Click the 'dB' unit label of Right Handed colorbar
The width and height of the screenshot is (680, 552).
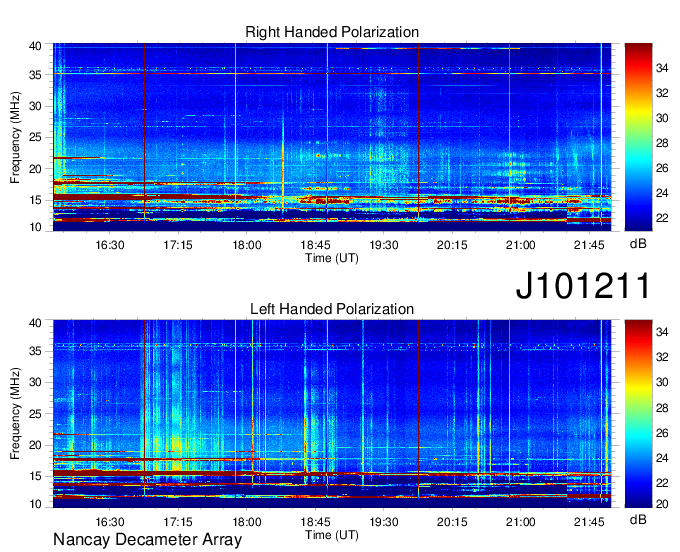[x=638, y=244]
